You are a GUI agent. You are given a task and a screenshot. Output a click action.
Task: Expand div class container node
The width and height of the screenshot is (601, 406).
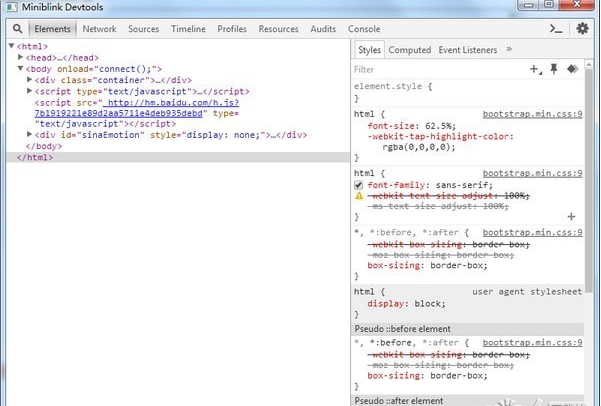coord(29,80)
